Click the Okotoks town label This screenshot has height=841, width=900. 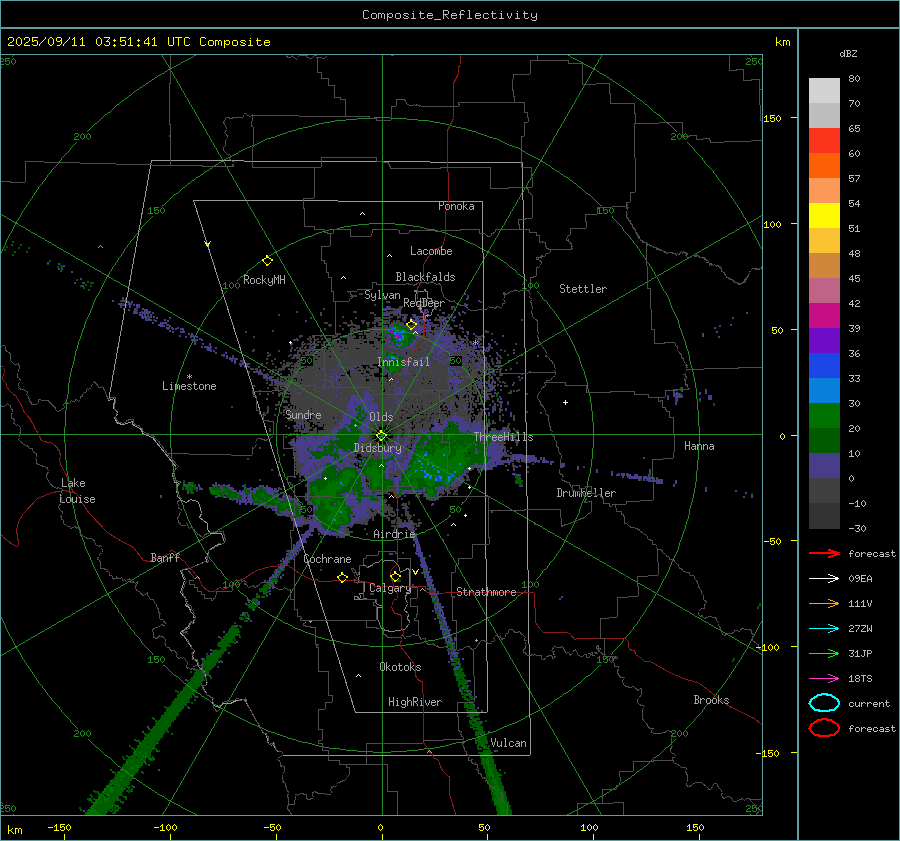(x=400, y=667)
